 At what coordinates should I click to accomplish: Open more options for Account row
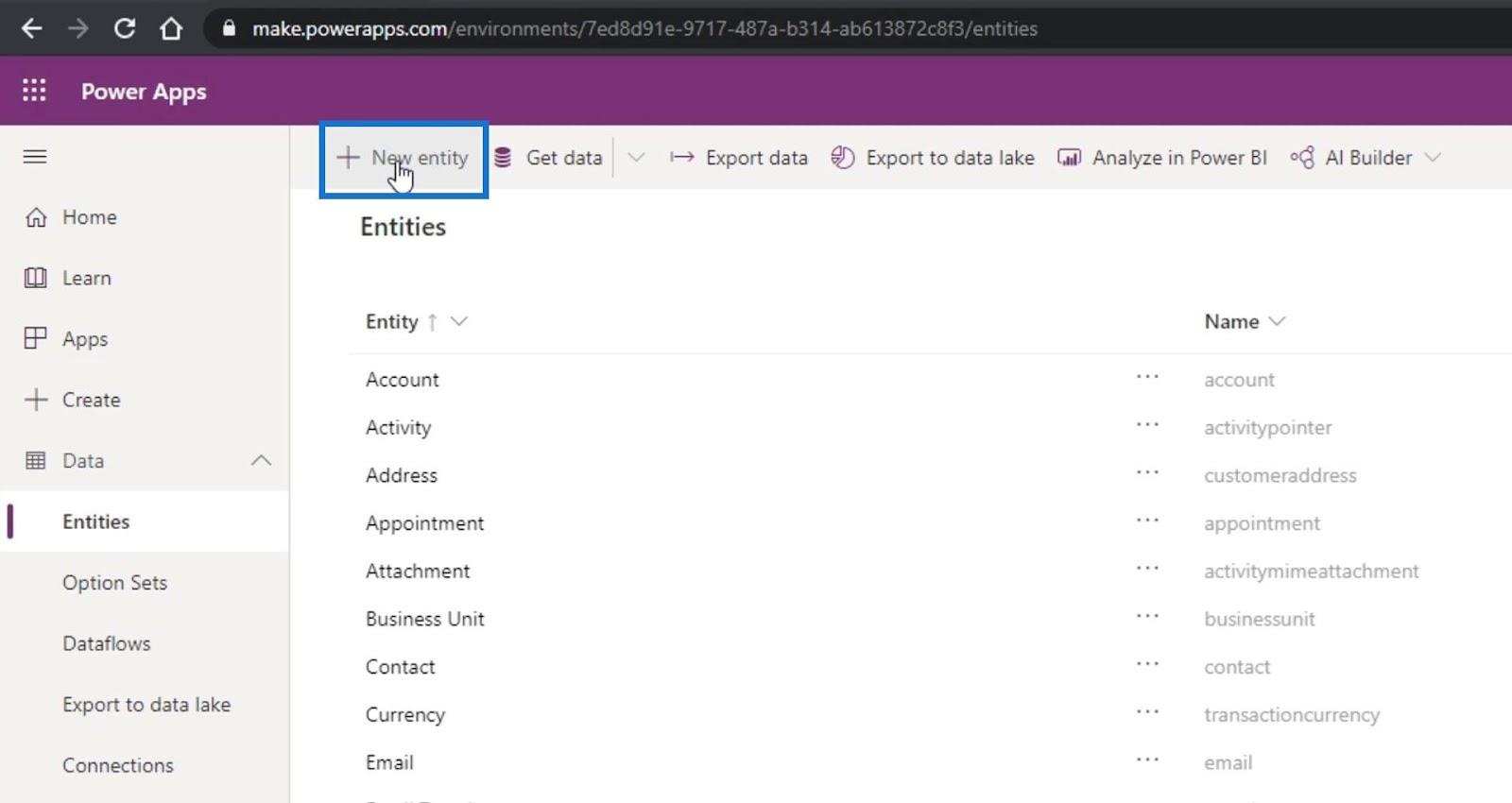pyautogui.click(x=1147, y=377)
